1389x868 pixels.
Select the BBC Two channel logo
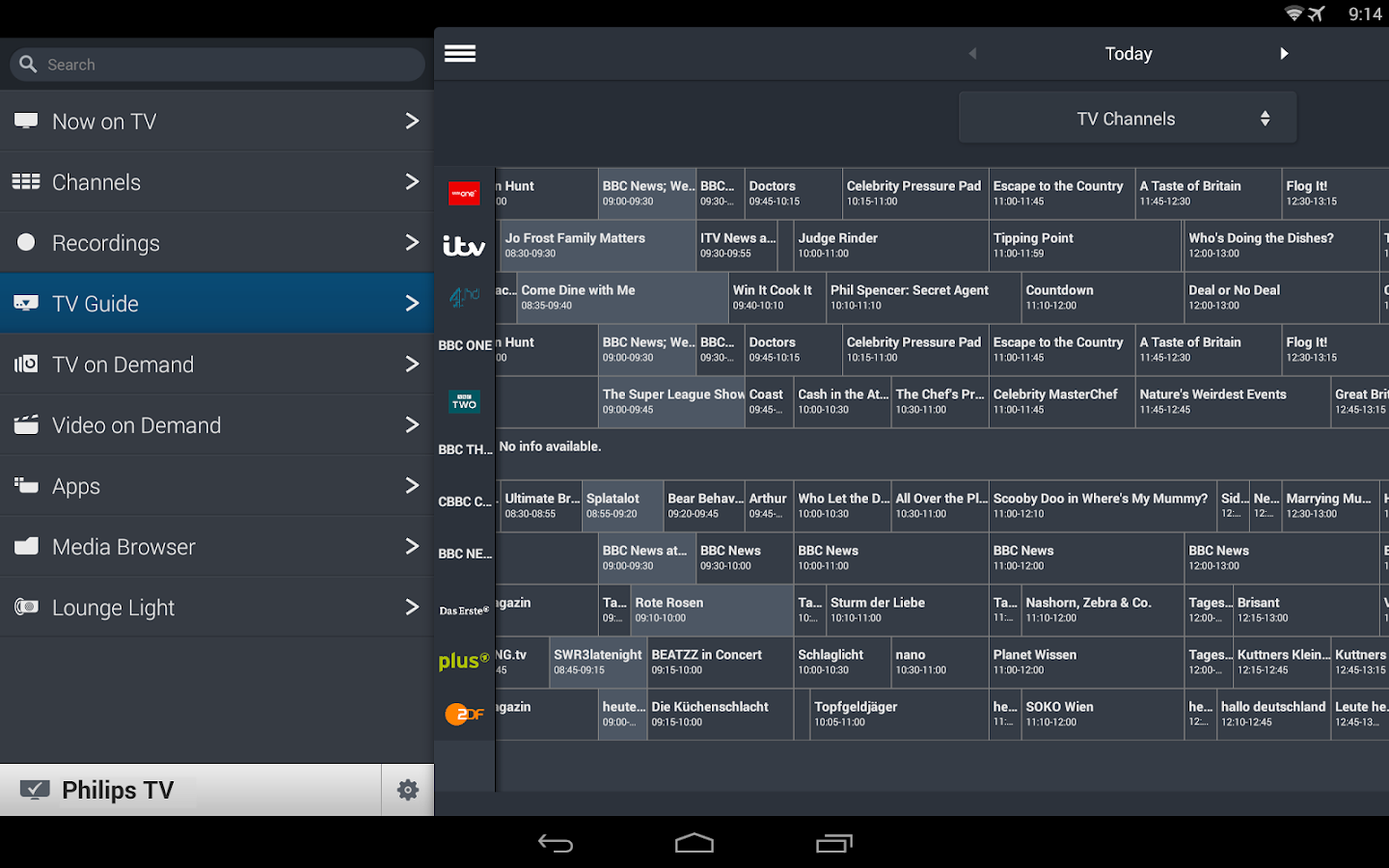click(465, 402)
